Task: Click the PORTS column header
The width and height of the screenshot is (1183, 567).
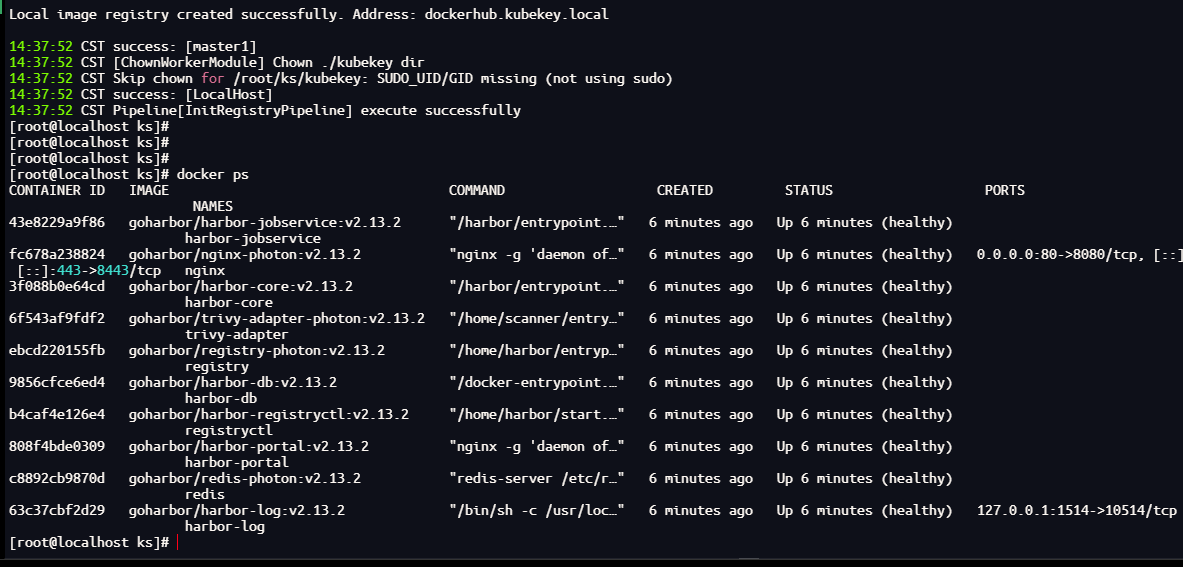Action: pyautogui.click(x=1004, y=190)
